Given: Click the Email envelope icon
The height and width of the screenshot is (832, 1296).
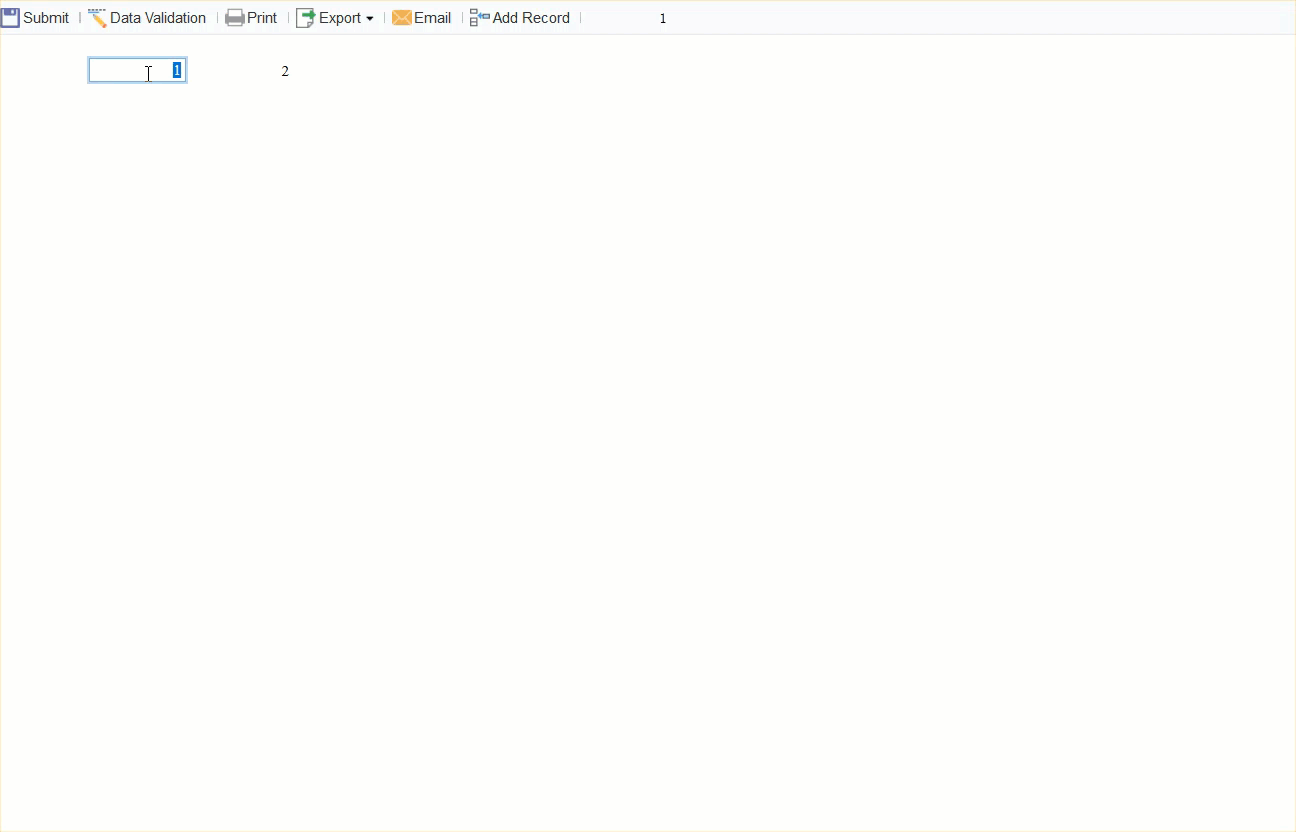Looking at the screenshot, I should [x=403, y=17].
